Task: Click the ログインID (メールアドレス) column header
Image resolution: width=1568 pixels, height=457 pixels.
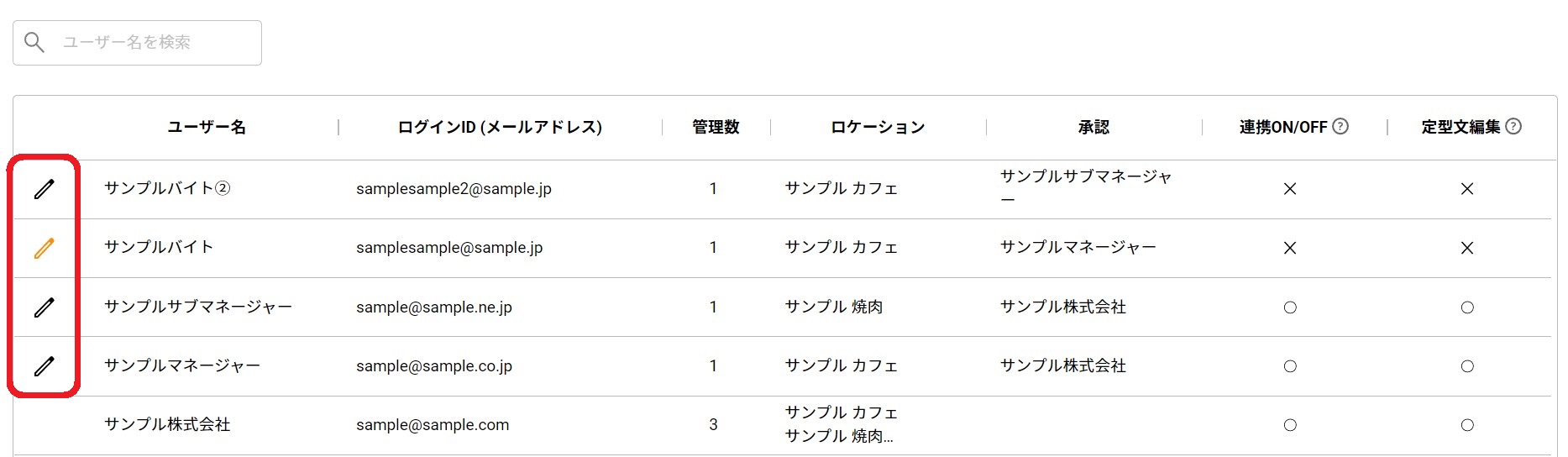Action: click(x=500, y=127)
